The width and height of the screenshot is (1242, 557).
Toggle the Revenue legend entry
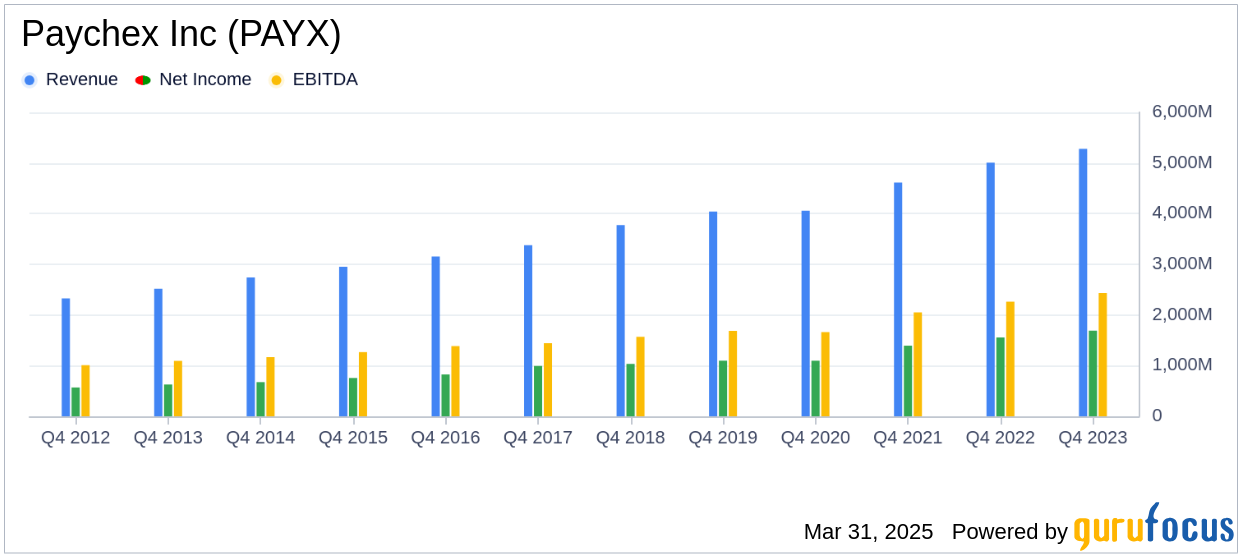pyautogui.click(x=70, y=80)
